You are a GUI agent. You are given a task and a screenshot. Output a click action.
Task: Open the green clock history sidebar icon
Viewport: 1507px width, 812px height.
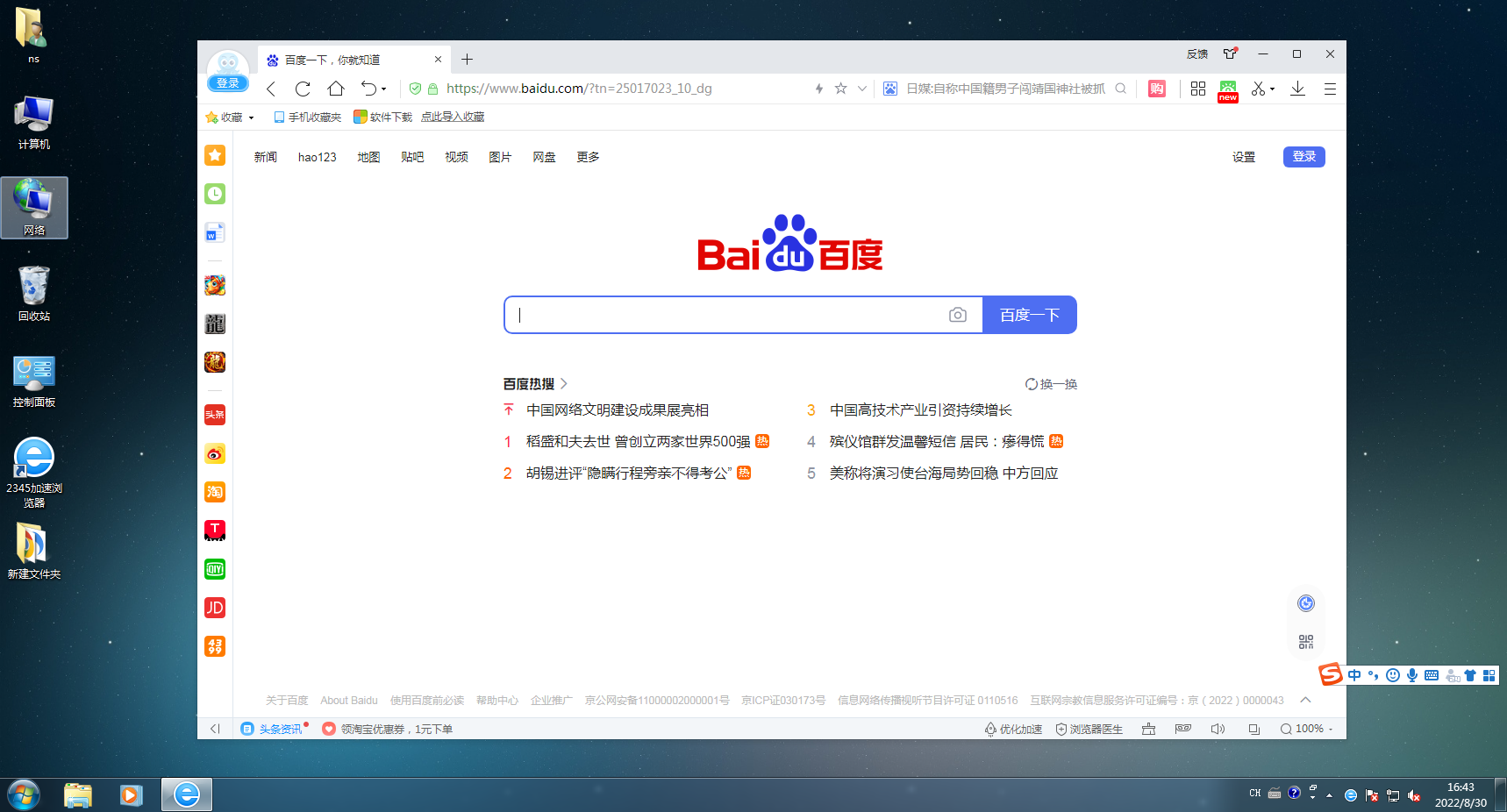(x=215, y=194)
